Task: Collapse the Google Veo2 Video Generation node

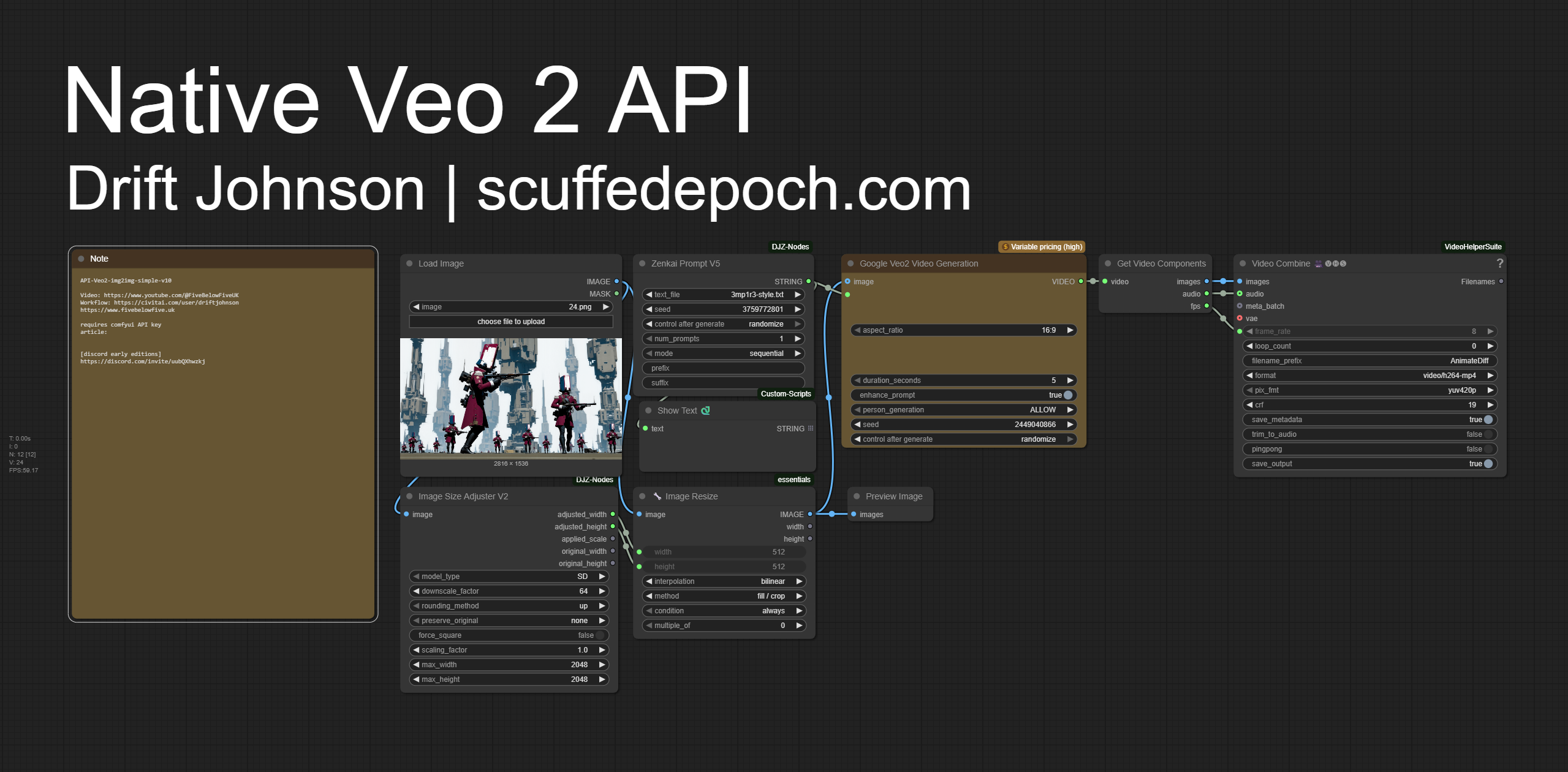Action: click(850, 263)
